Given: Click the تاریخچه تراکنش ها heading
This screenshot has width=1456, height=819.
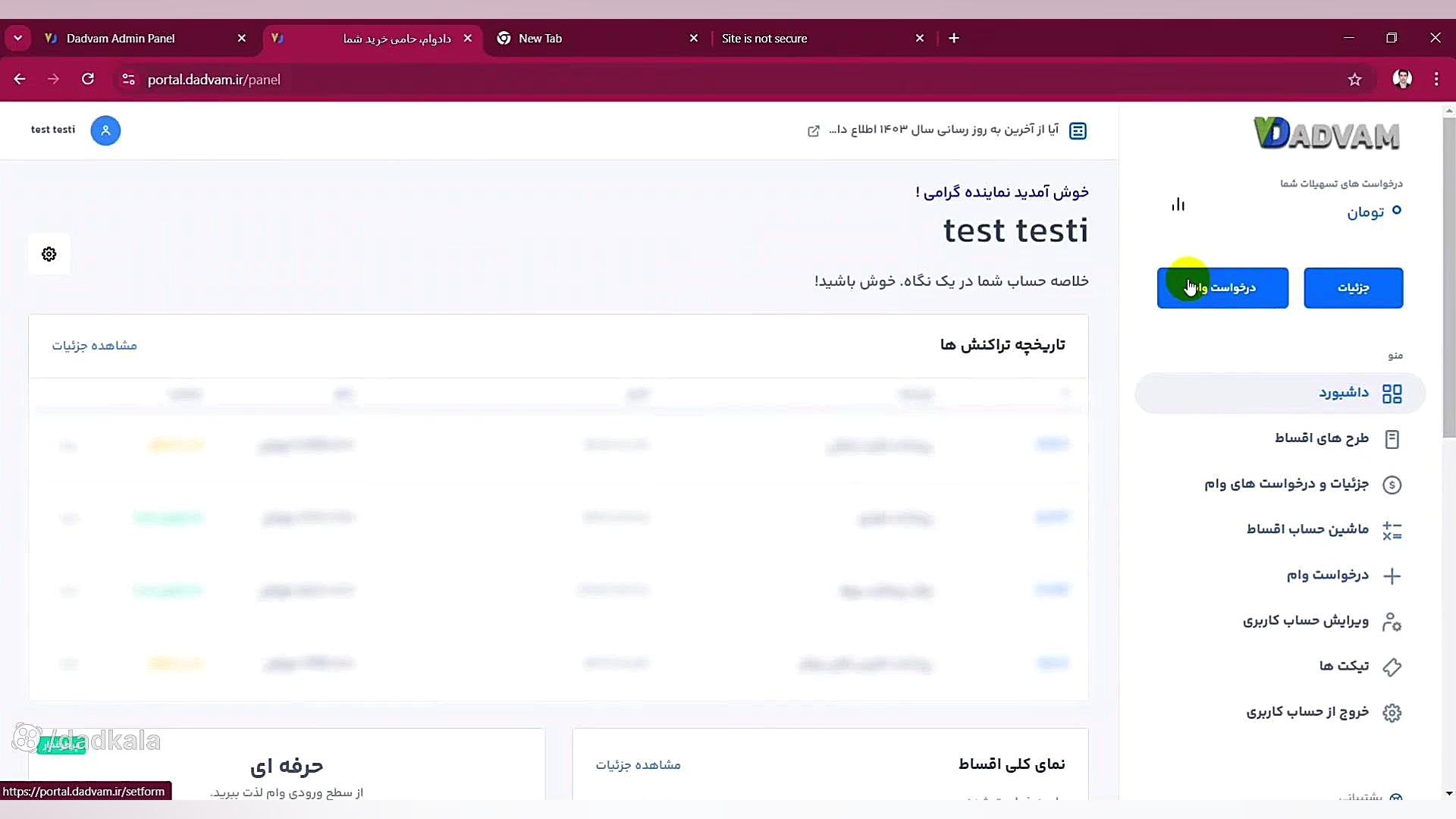Looking at the screenshot, I should [x=1003, y=345].
